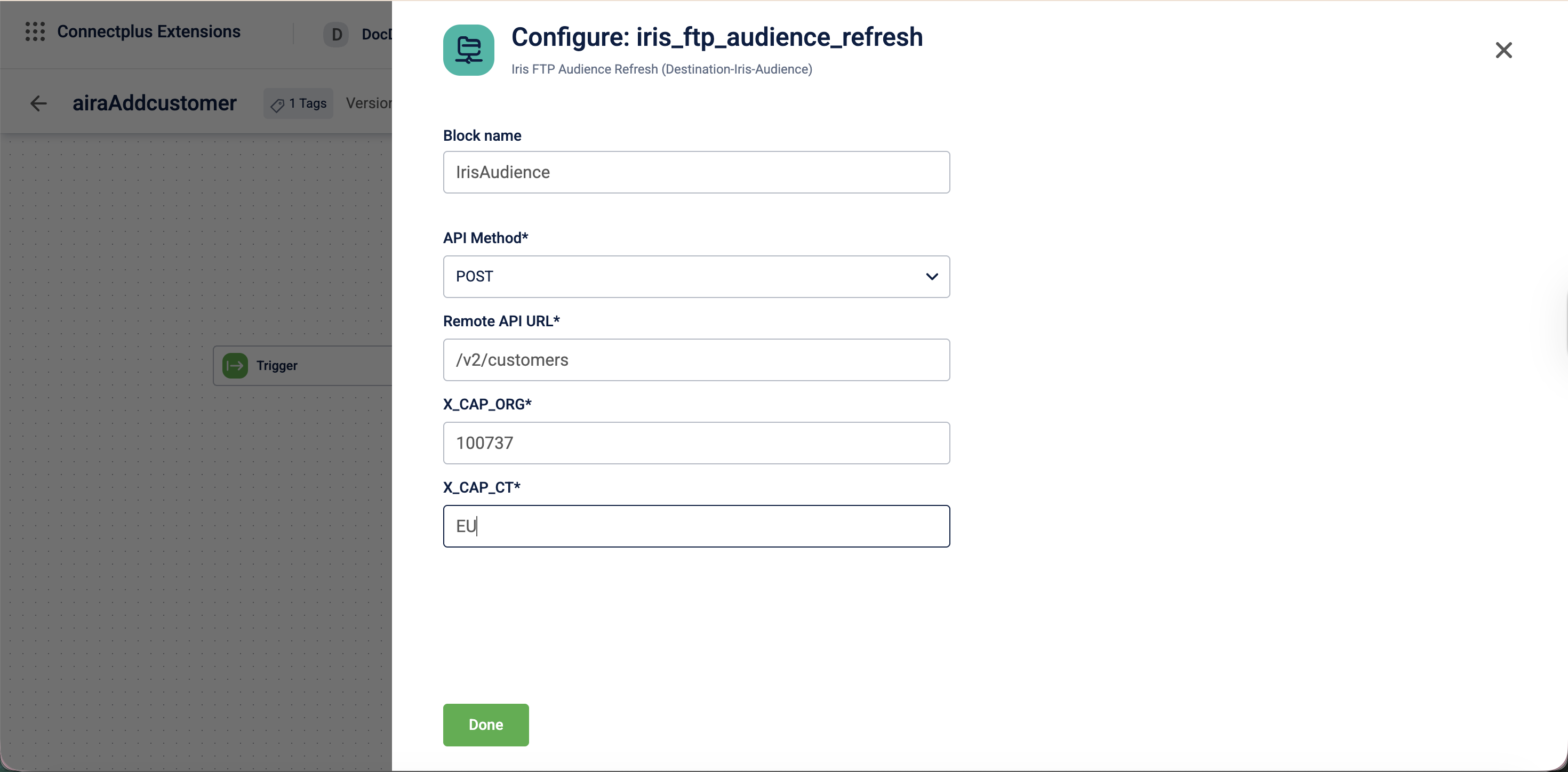Click the Remote API URL field
The image size is (1568, 772).
(x=696, y=360)
